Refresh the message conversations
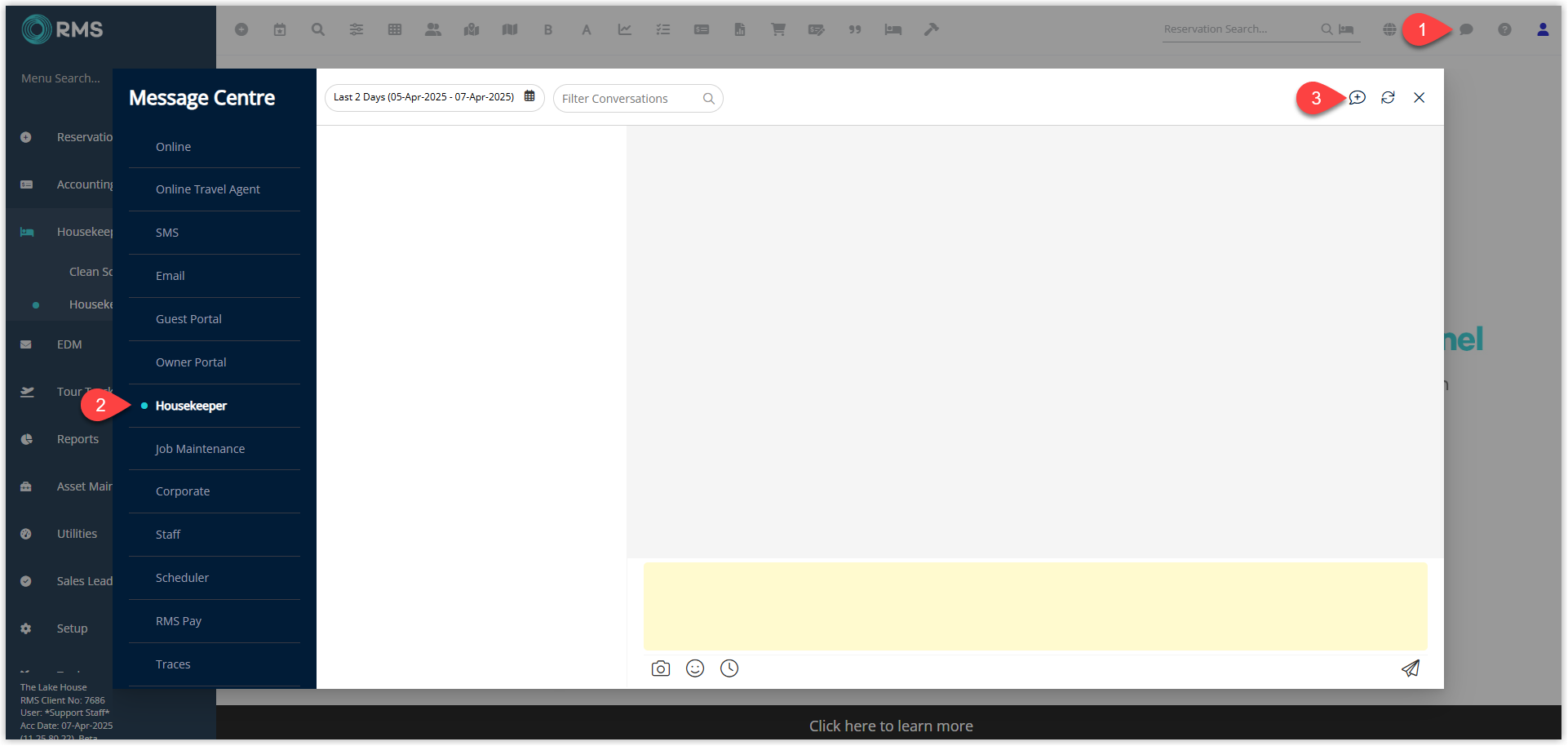Viewport: 1568px width, 746px height. [1388, 97]
